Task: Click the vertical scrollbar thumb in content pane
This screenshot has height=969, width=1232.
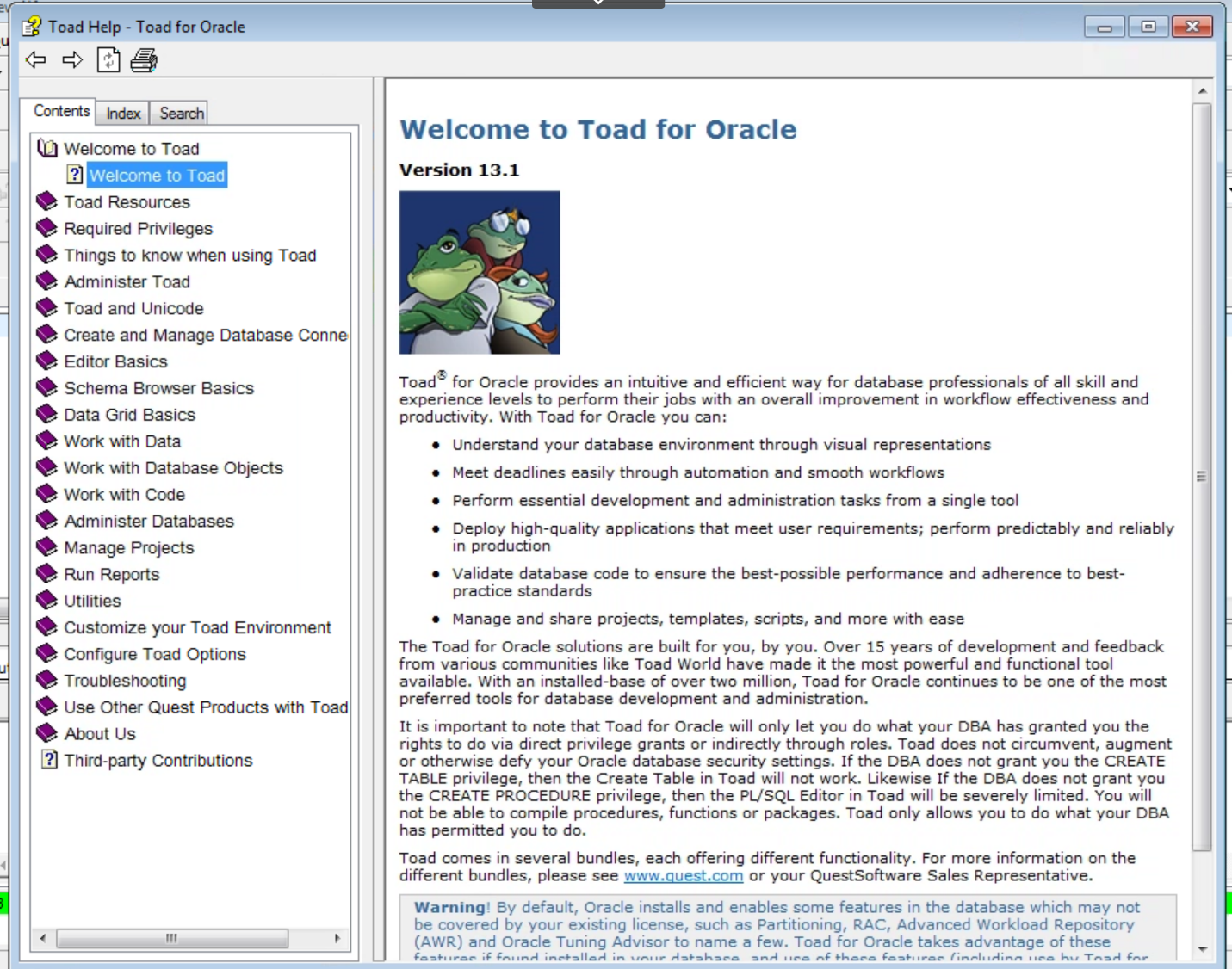Action: click(1202, 477)
